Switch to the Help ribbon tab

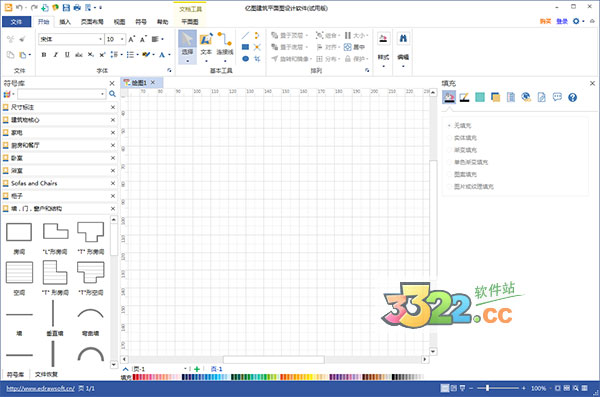coord(162,22)
